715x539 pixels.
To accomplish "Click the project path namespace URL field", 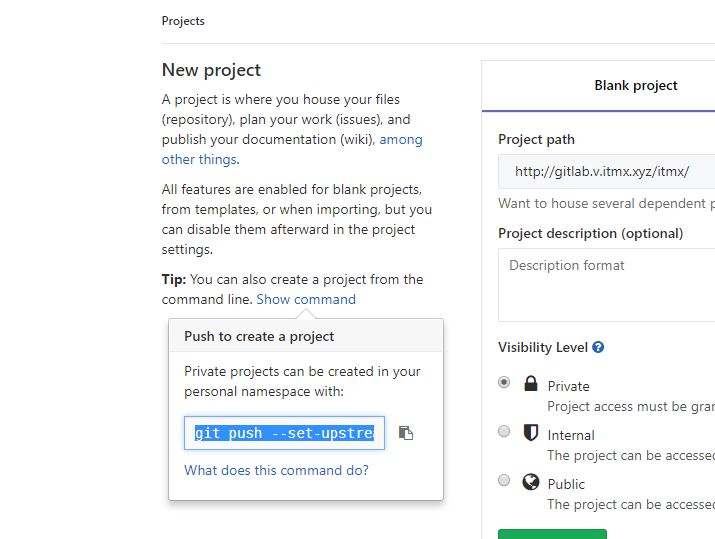I will [606, 171].
